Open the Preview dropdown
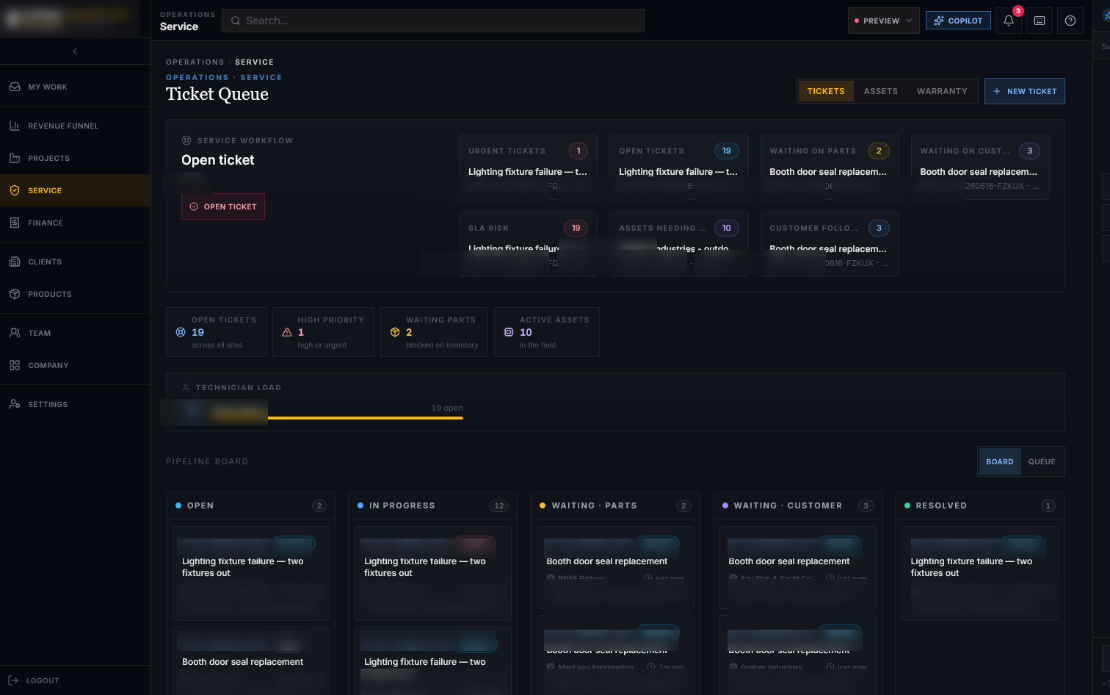The height and width of the screenshot is (695, 1110). click(883, 21)
